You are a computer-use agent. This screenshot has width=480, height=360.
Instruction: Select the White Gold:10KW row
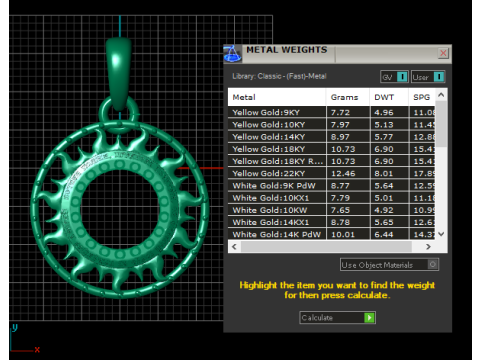pos(332,210)
